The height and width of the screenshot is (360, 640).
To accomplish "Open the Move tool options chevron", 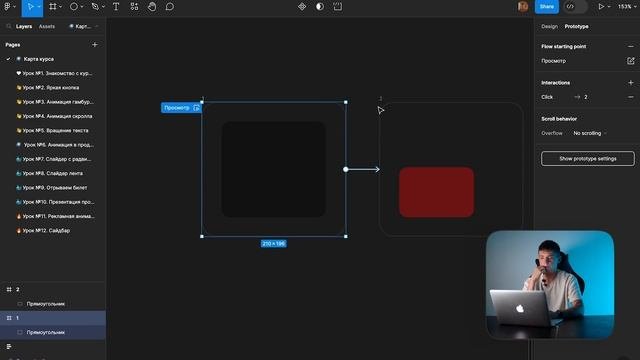I will [39, 7].
